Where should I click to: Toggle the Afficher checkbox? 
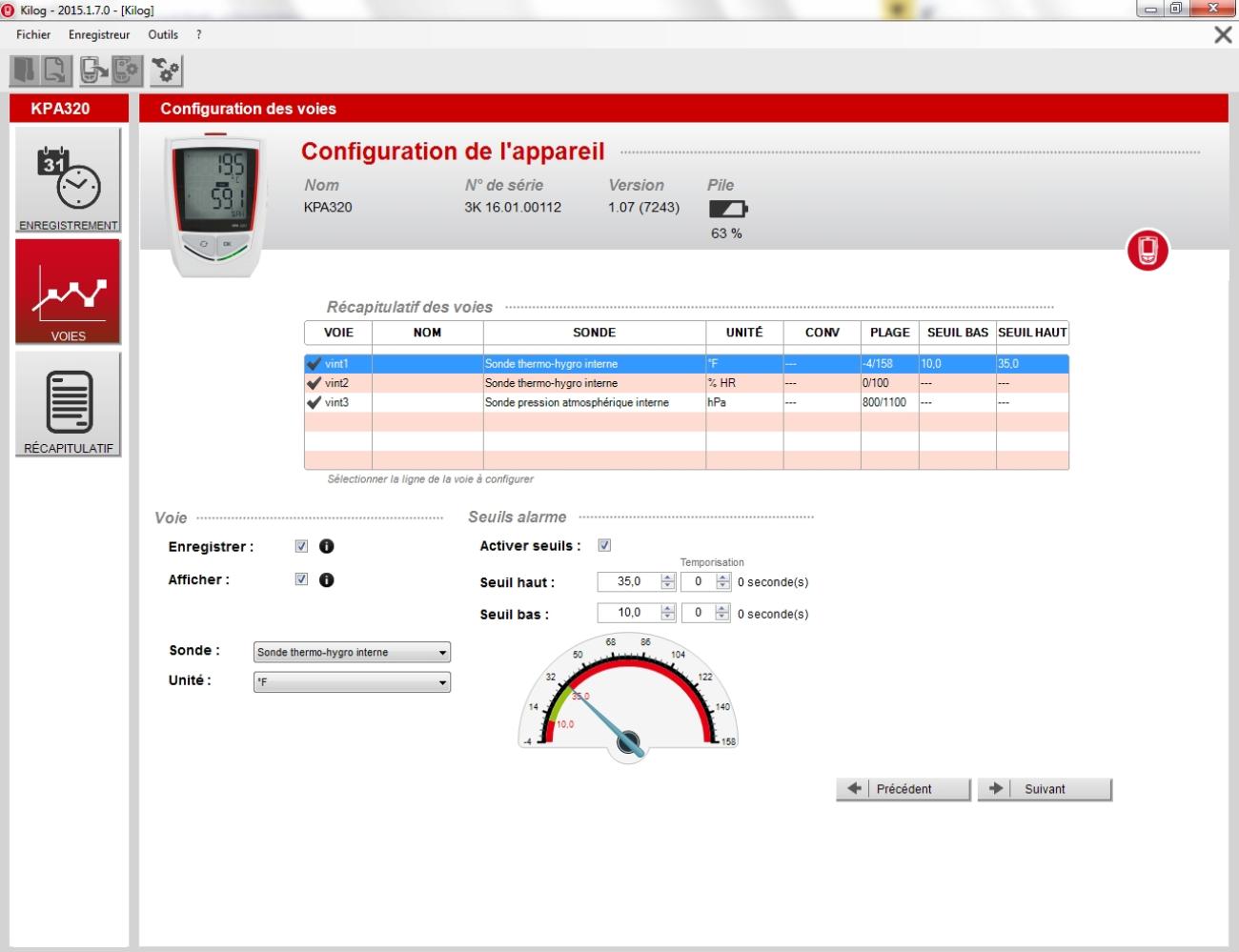(301, 579)
